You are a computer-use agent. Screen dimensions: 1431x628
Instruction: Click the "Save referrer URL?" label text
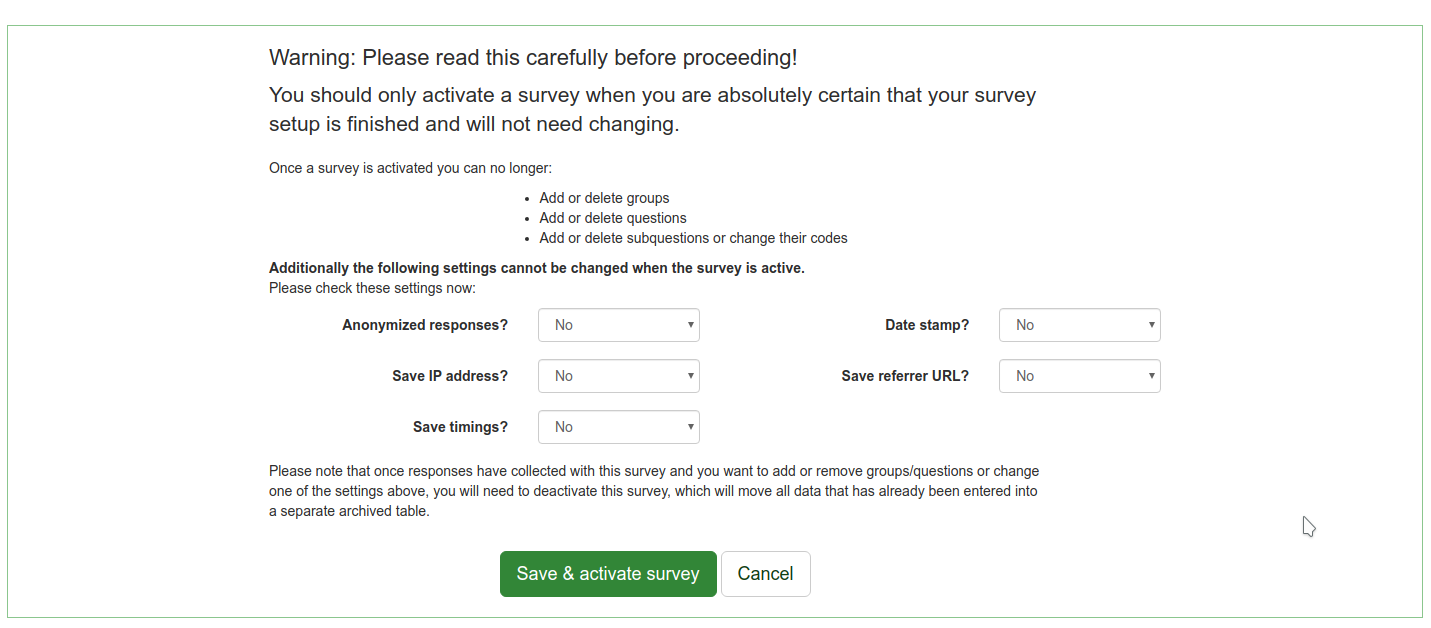click(x=904, y=376)
